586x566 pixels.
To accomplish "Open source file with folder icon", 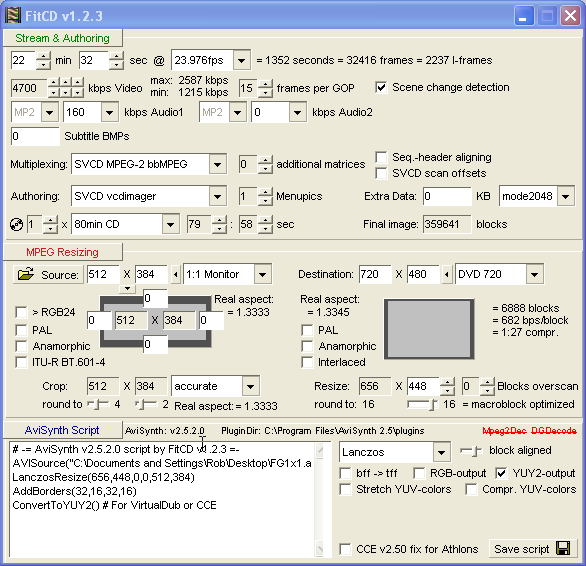I will coord(25,275).
